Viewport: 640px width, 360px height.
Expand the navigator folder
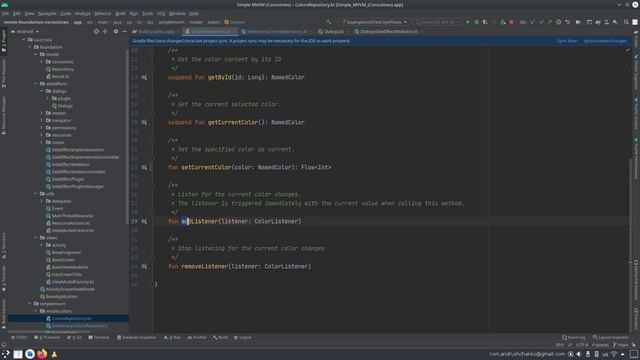pos(42,120)
